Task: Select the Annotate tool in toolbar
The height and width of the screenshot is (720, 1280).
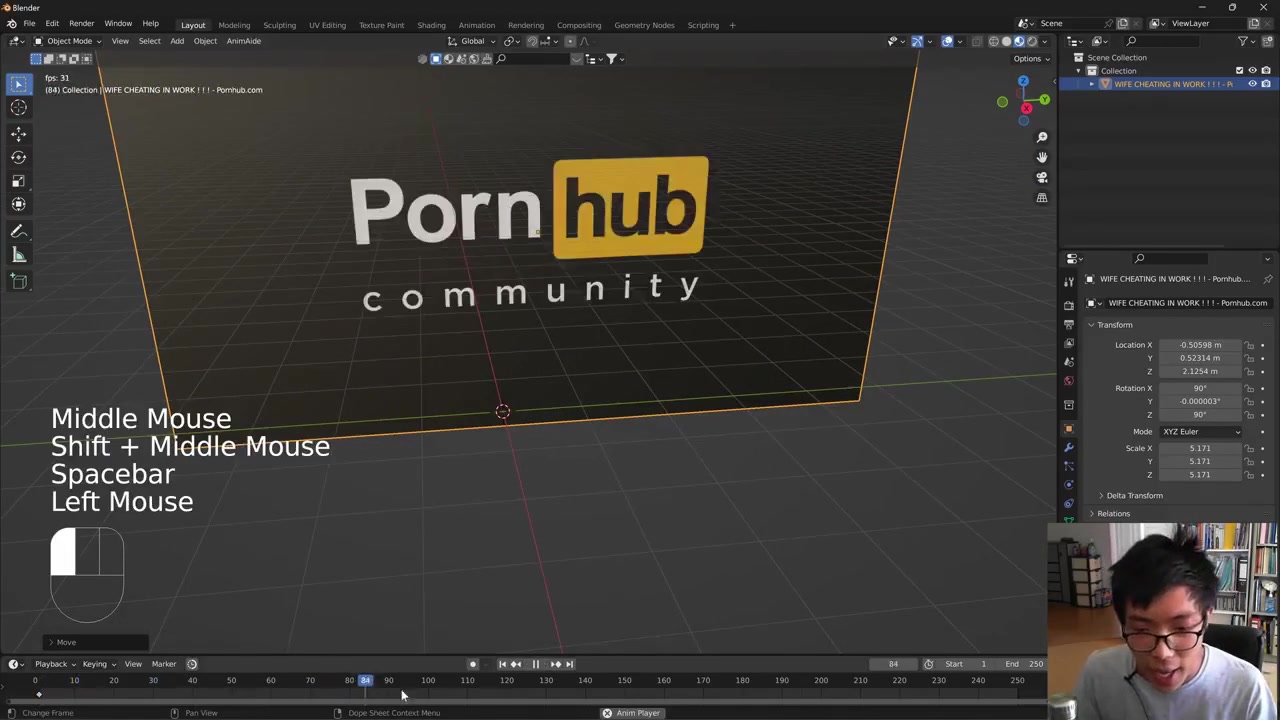Action: pos(18,231)
